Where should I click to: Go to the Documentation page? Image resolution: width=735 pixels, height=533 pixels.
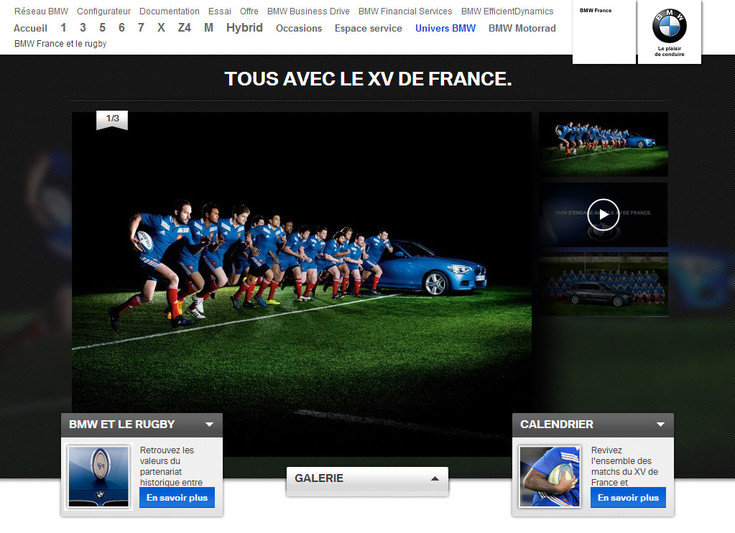point(169,11)
